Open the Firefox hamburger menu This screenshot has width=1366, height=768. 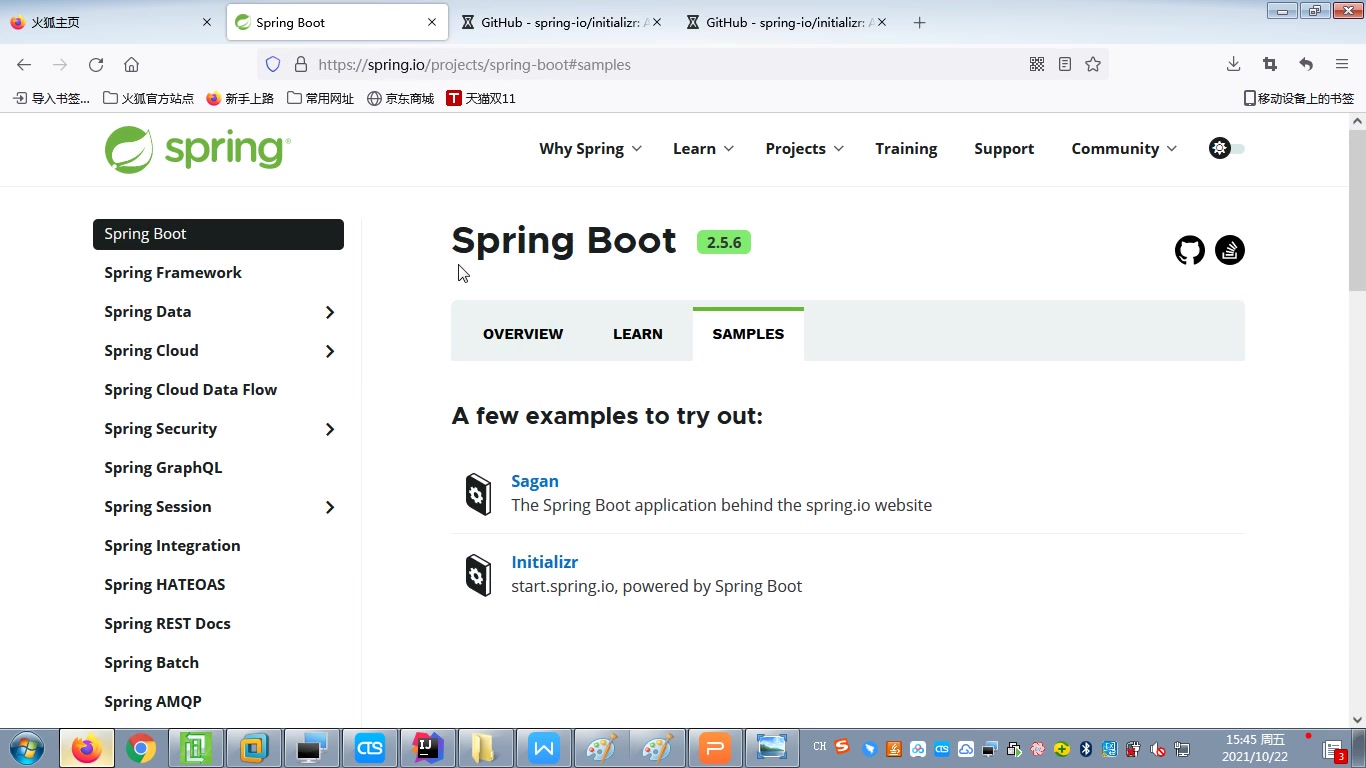[x=1342, y=65]
